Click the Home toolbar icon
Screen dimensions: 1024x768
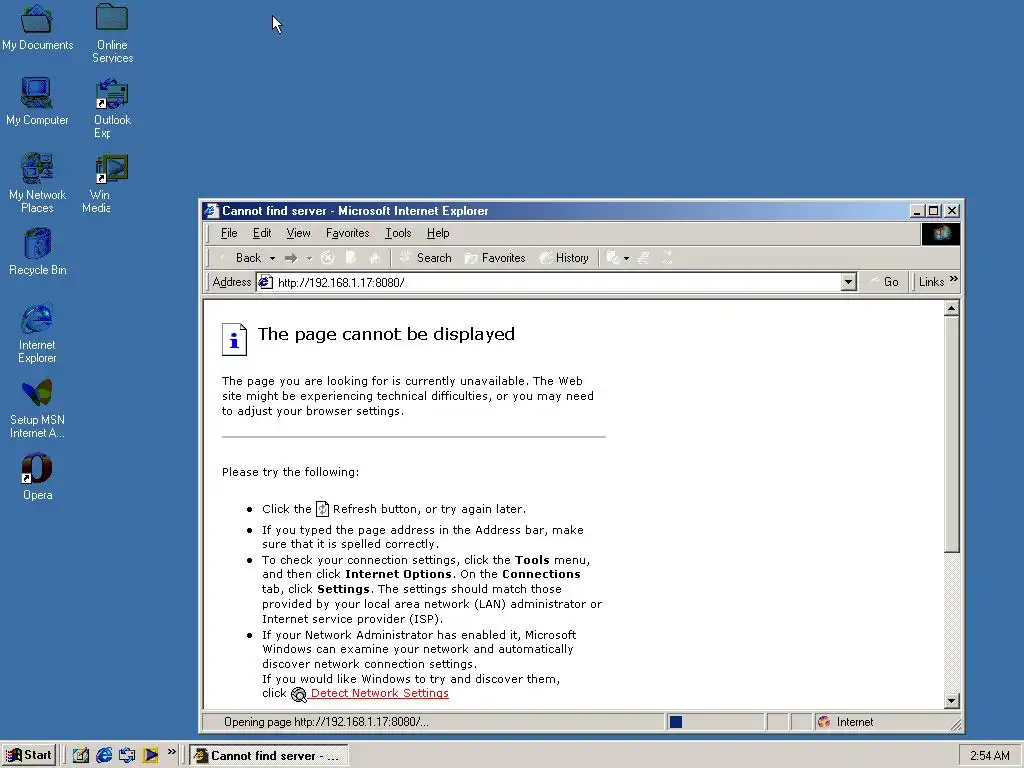375,258
